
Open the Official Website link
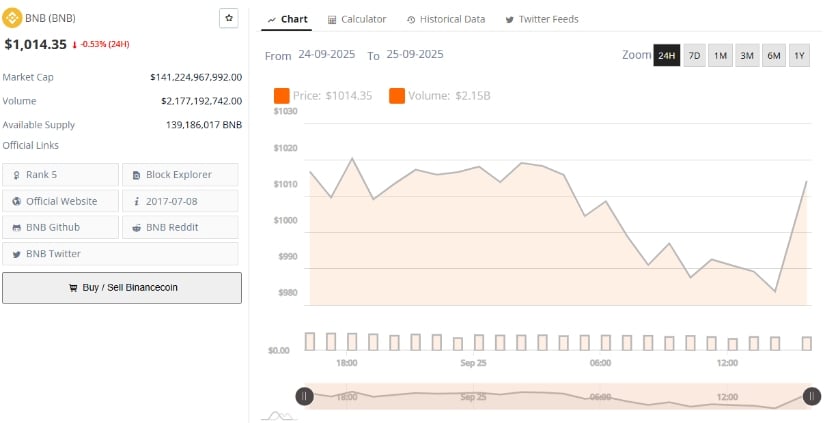click(61, 201)
